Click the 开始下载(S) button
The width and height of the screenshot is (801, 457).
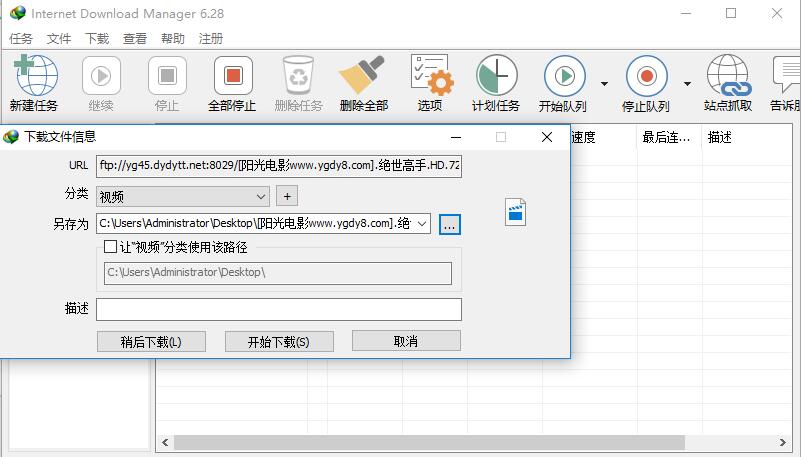click(279, 342)
